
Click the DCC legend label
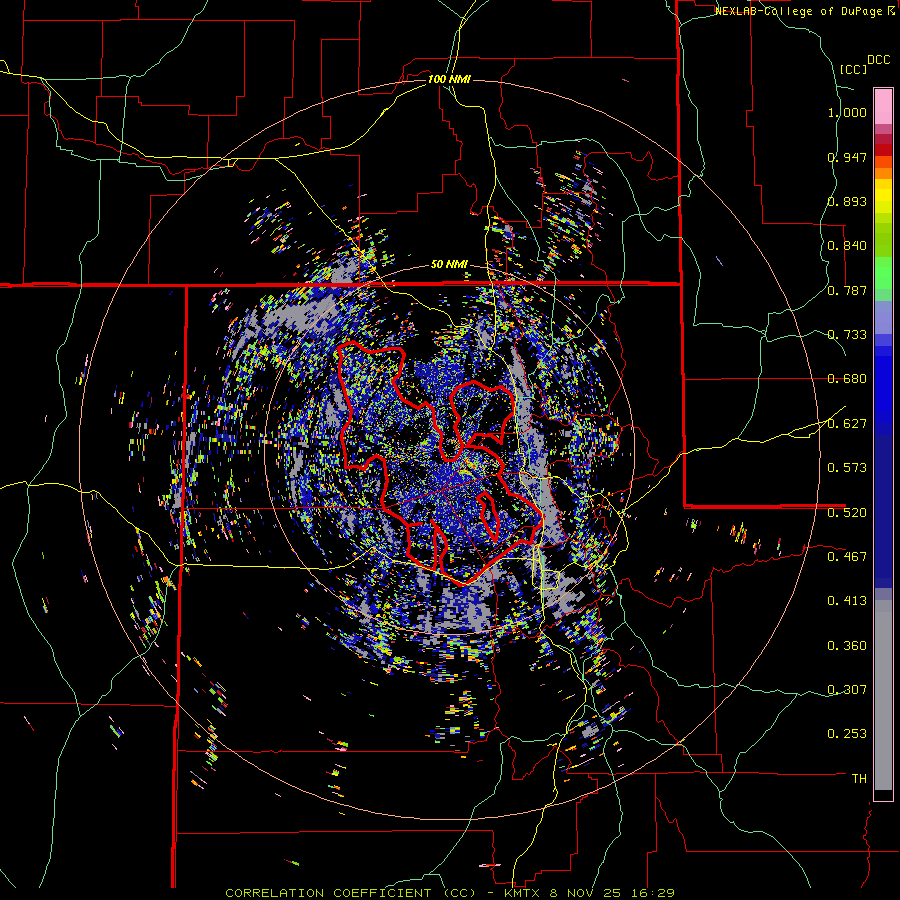pos(879,60)
